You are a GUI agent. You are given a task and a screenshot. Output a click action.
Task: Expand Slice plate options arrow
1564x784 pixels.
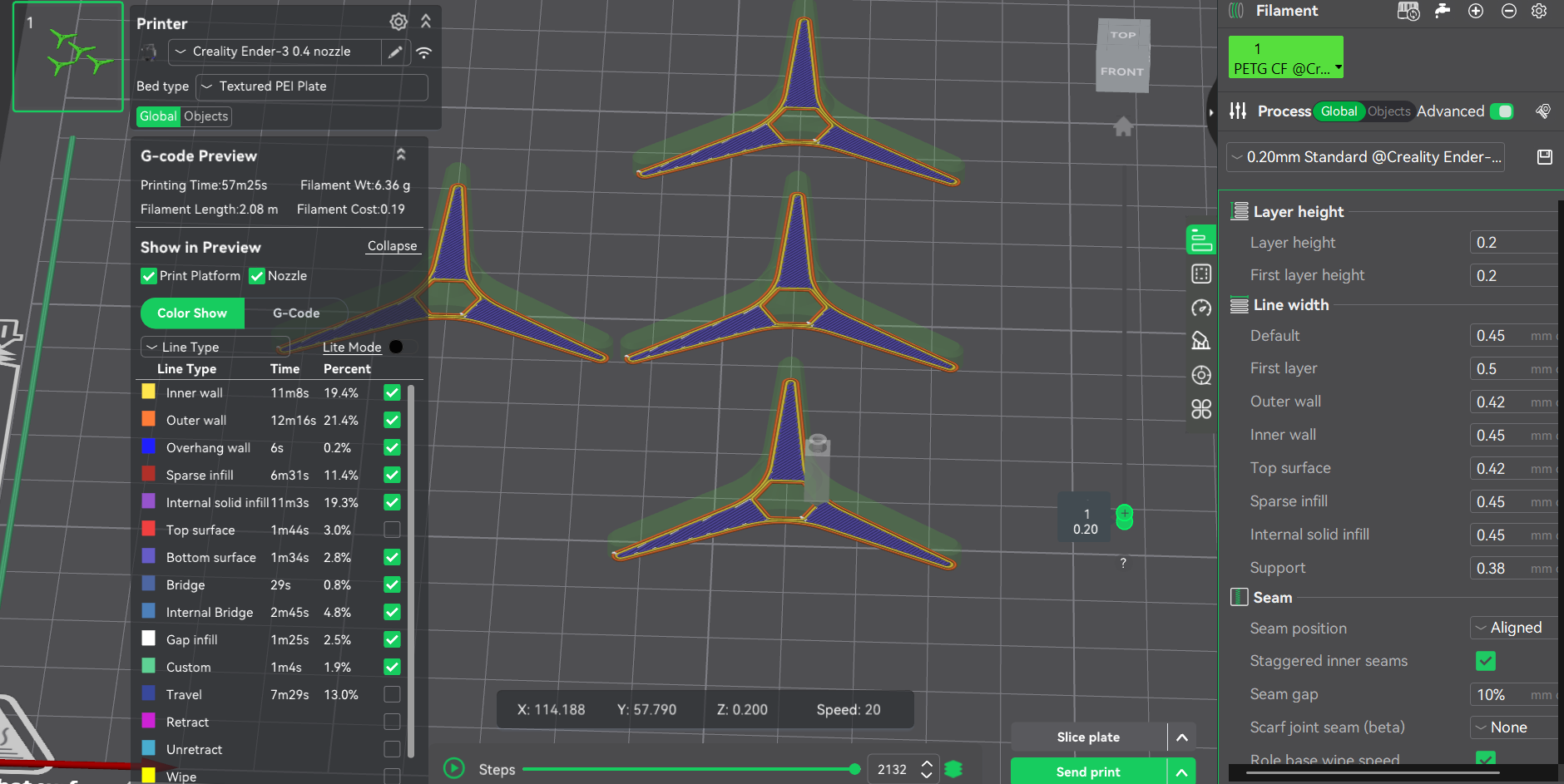click(1181, 737)
